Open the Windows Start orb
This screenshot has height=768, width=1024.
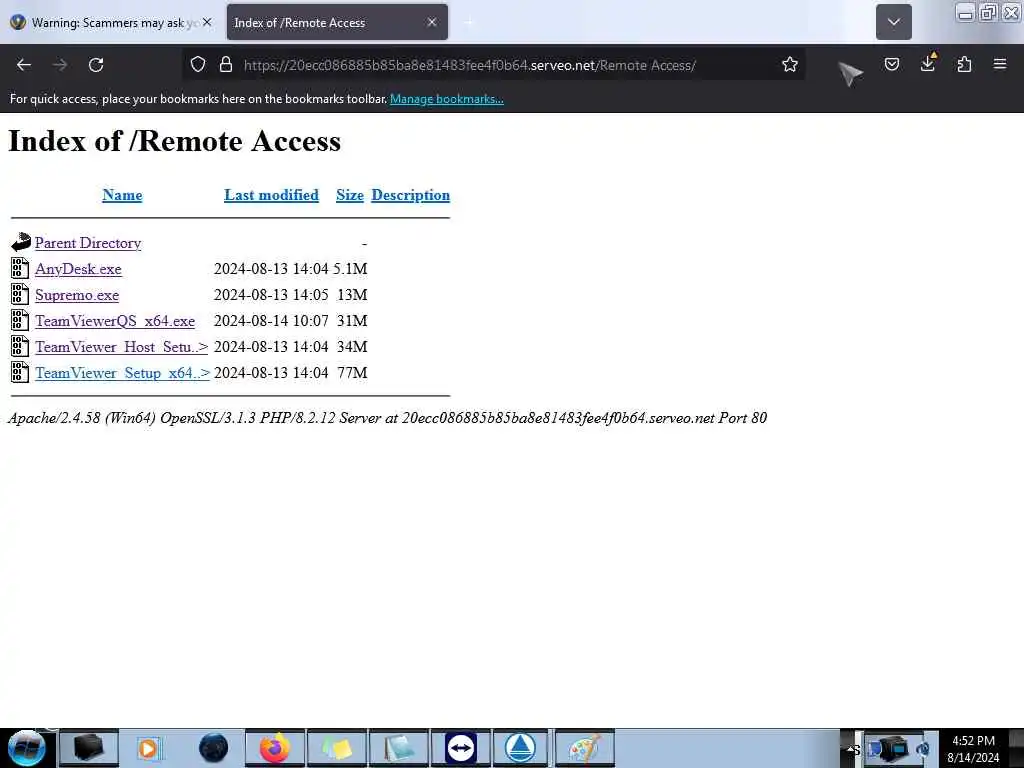(x=27, y=748)
